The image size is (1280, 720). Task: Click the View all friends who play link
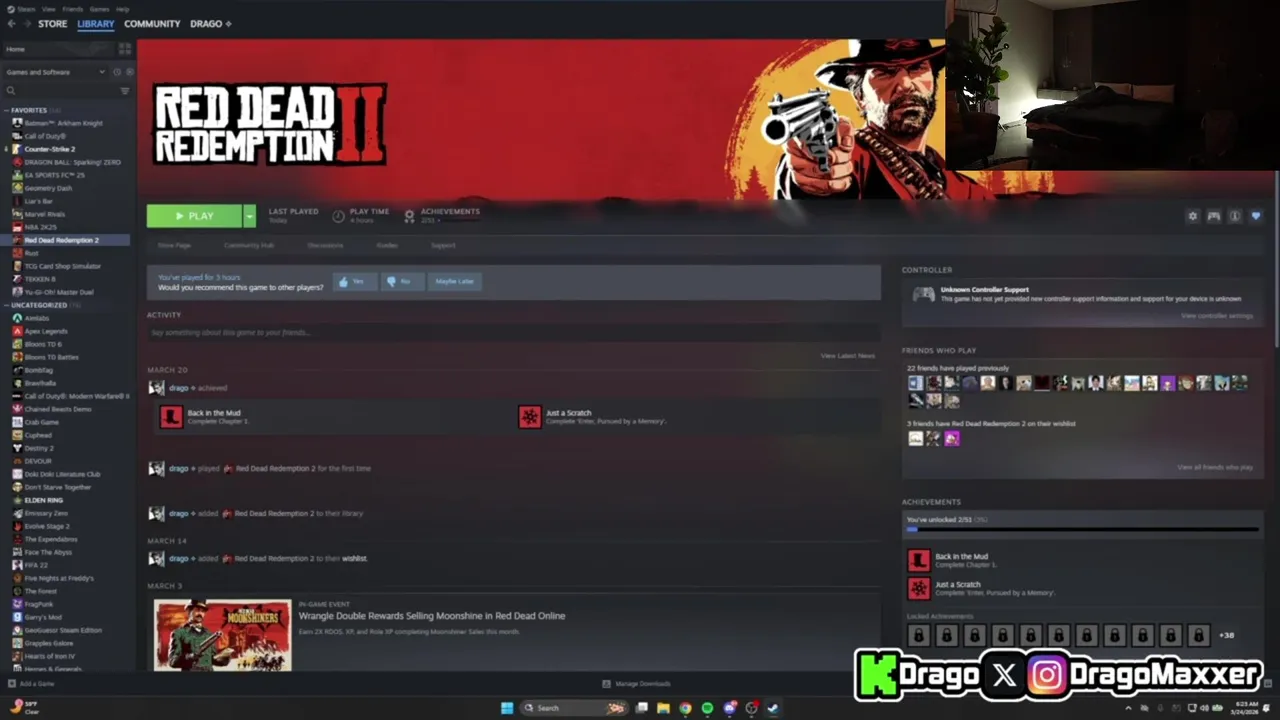tap(1215, 467)
